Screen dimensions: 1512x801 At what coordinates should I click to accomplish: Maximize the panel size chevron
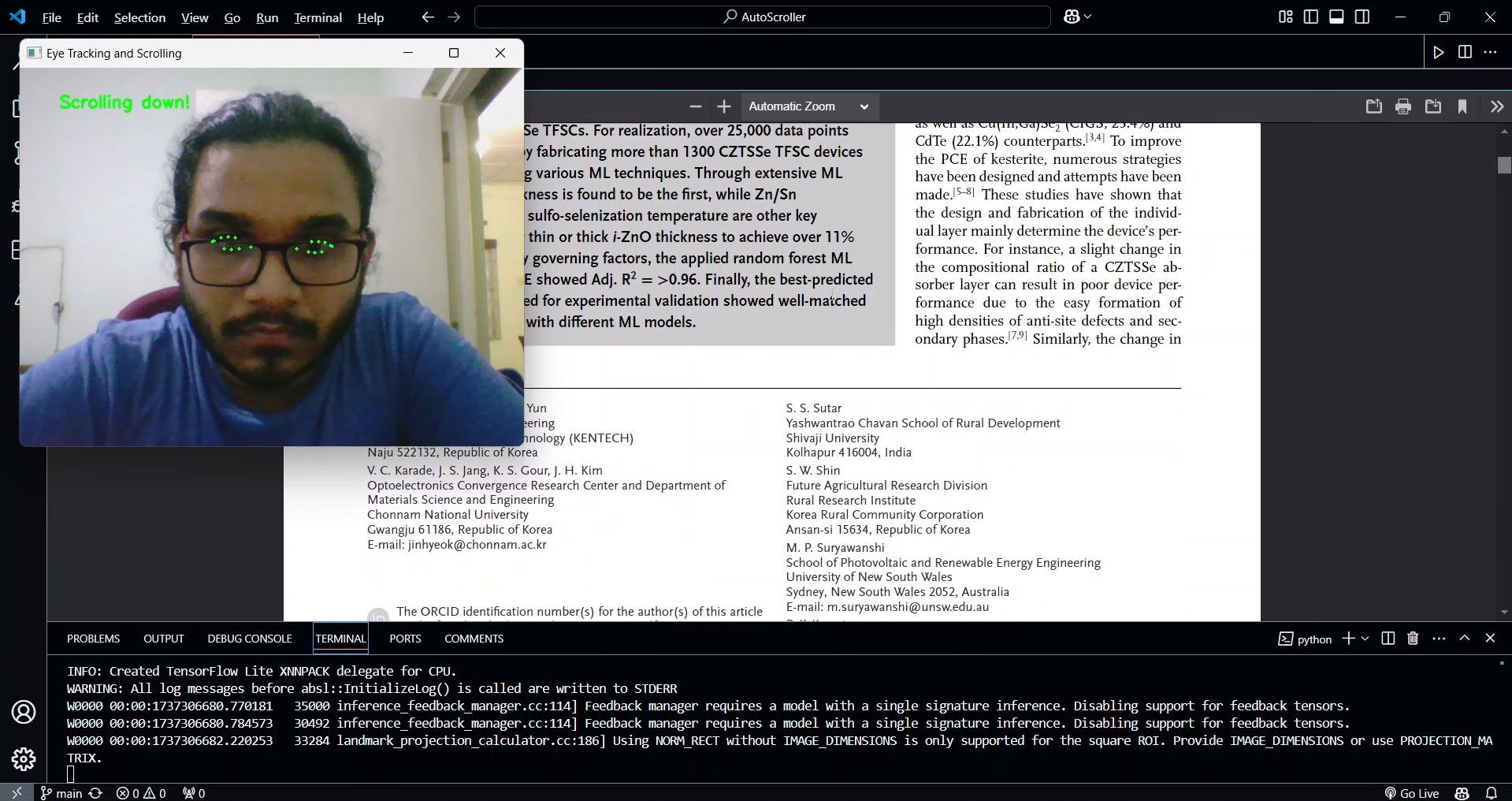point(1465,638)
